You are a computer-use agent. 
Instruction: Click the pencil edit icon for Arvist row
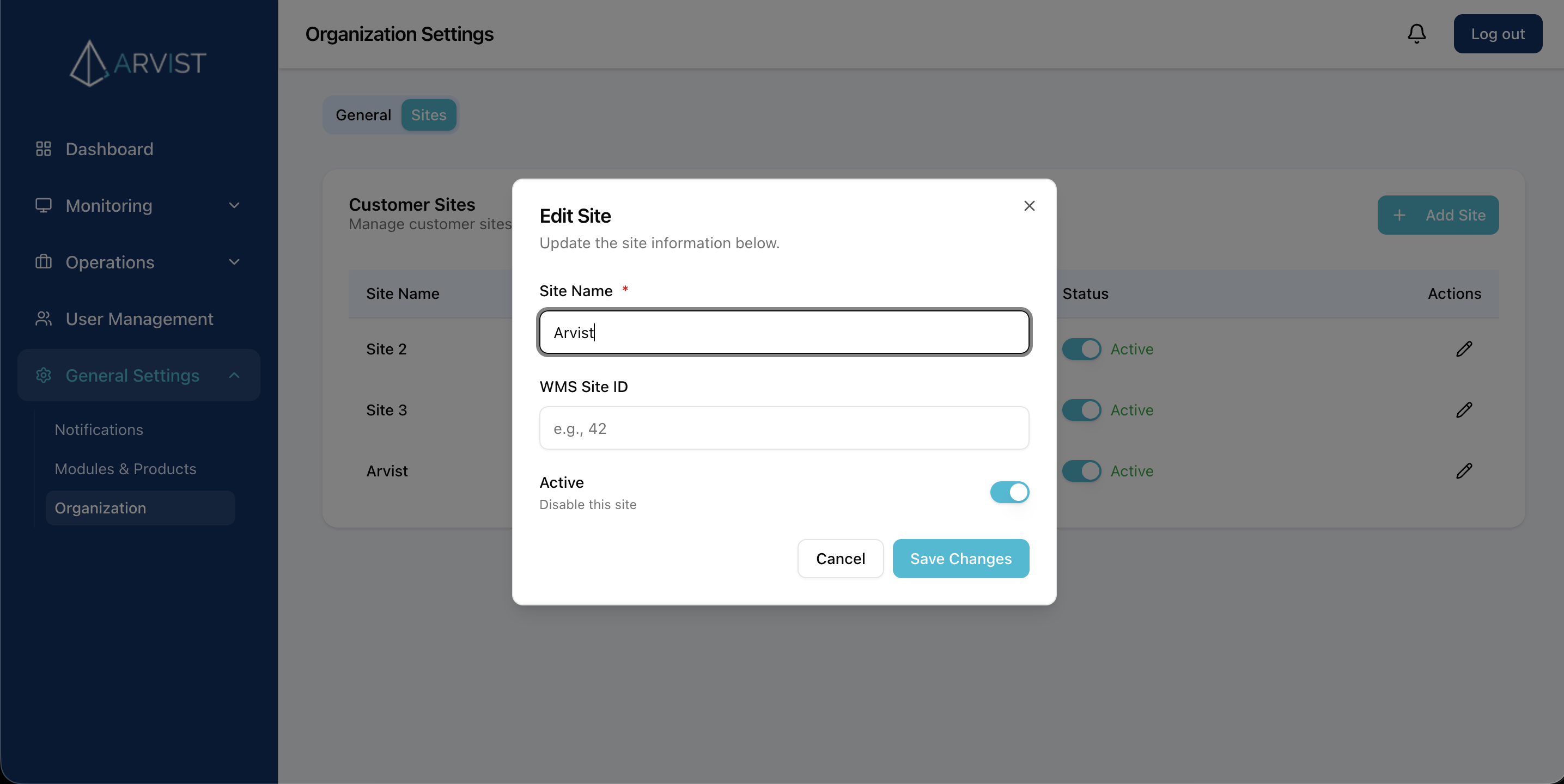point(1464,471)
